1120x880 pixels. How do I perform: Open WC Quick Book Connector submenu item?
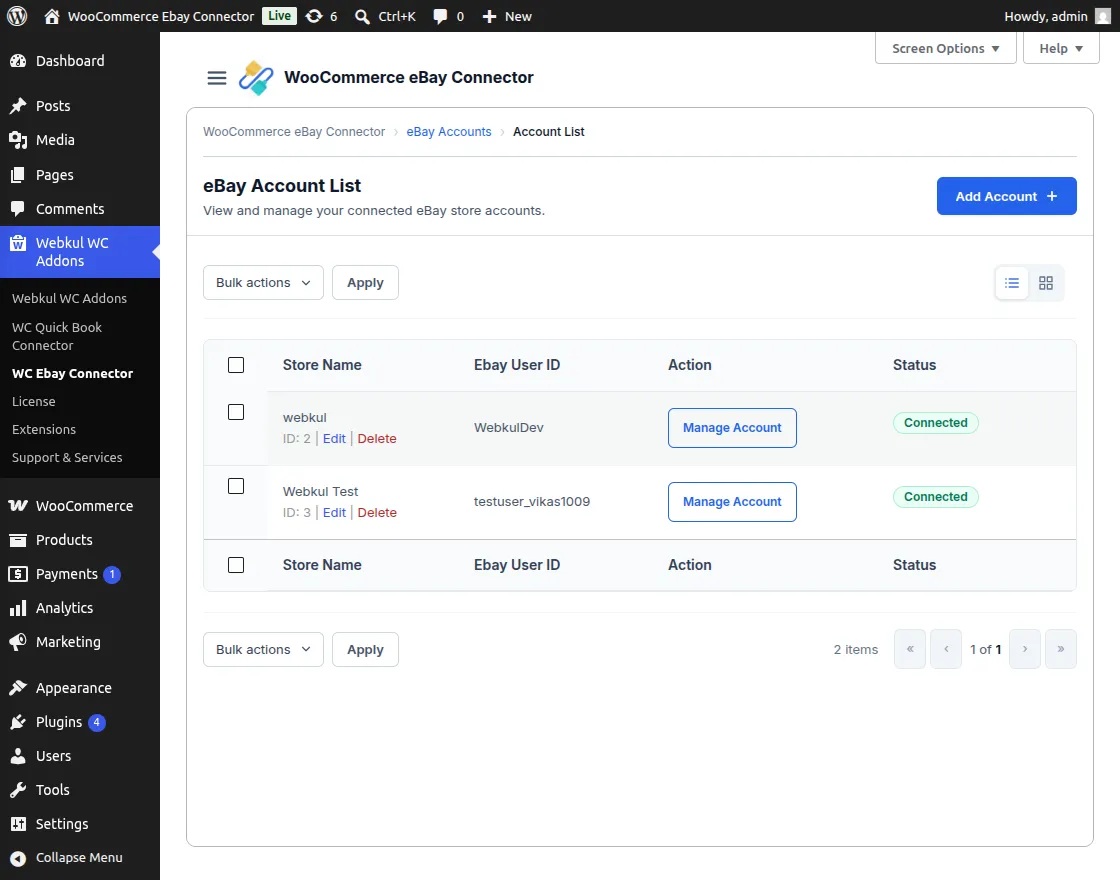(x=57, y=336)
